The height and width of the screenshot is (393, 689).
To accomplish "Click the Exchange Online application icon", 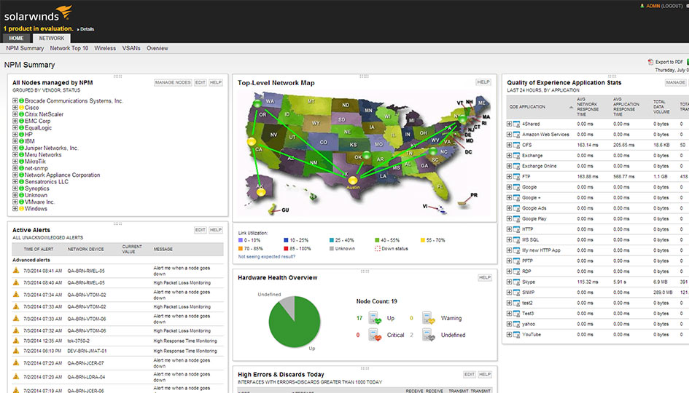I will pyautogui.click(x=516, y=166).
